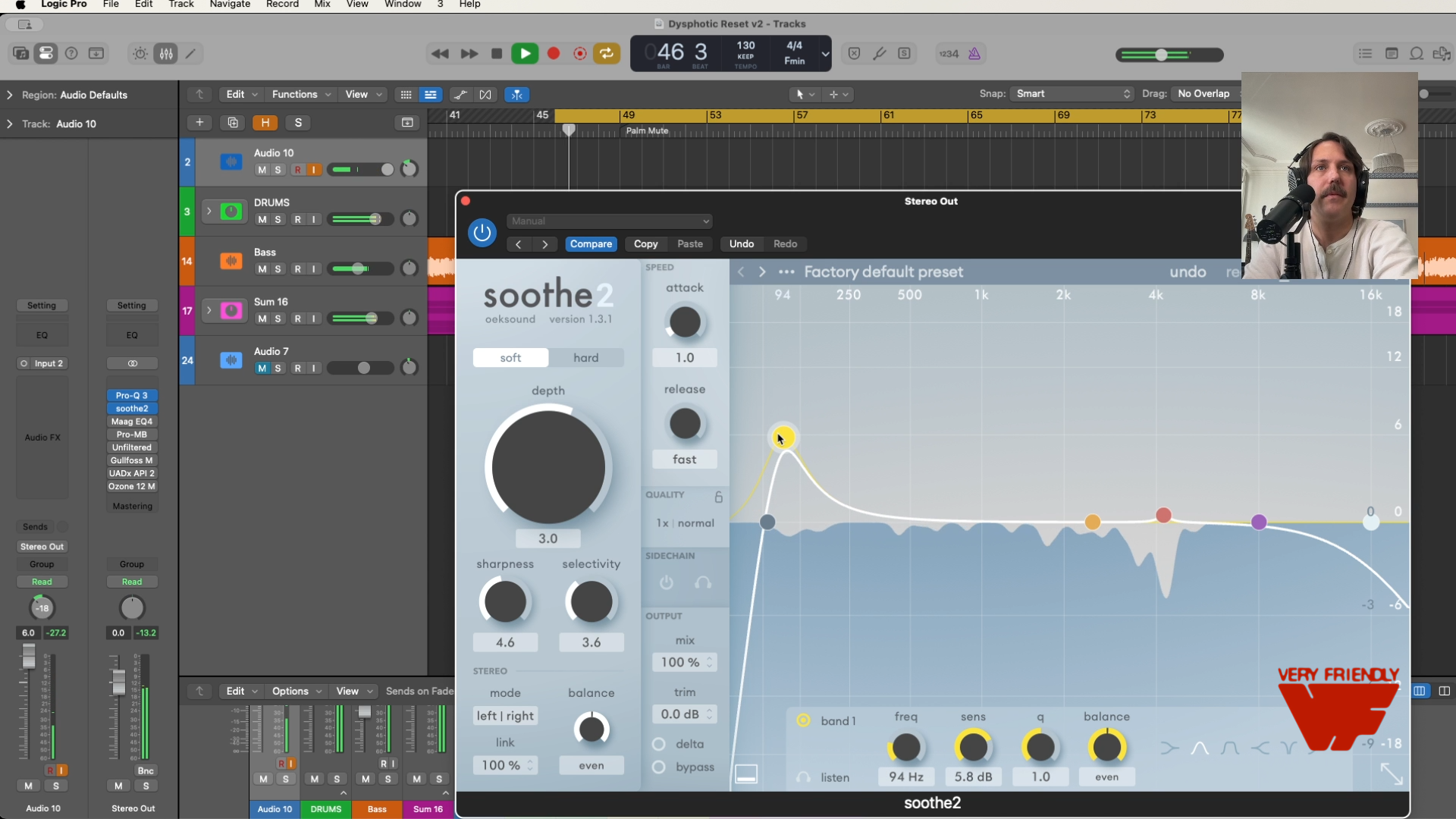Click the Audio 10 track volume slider

(x=361, y=170)
